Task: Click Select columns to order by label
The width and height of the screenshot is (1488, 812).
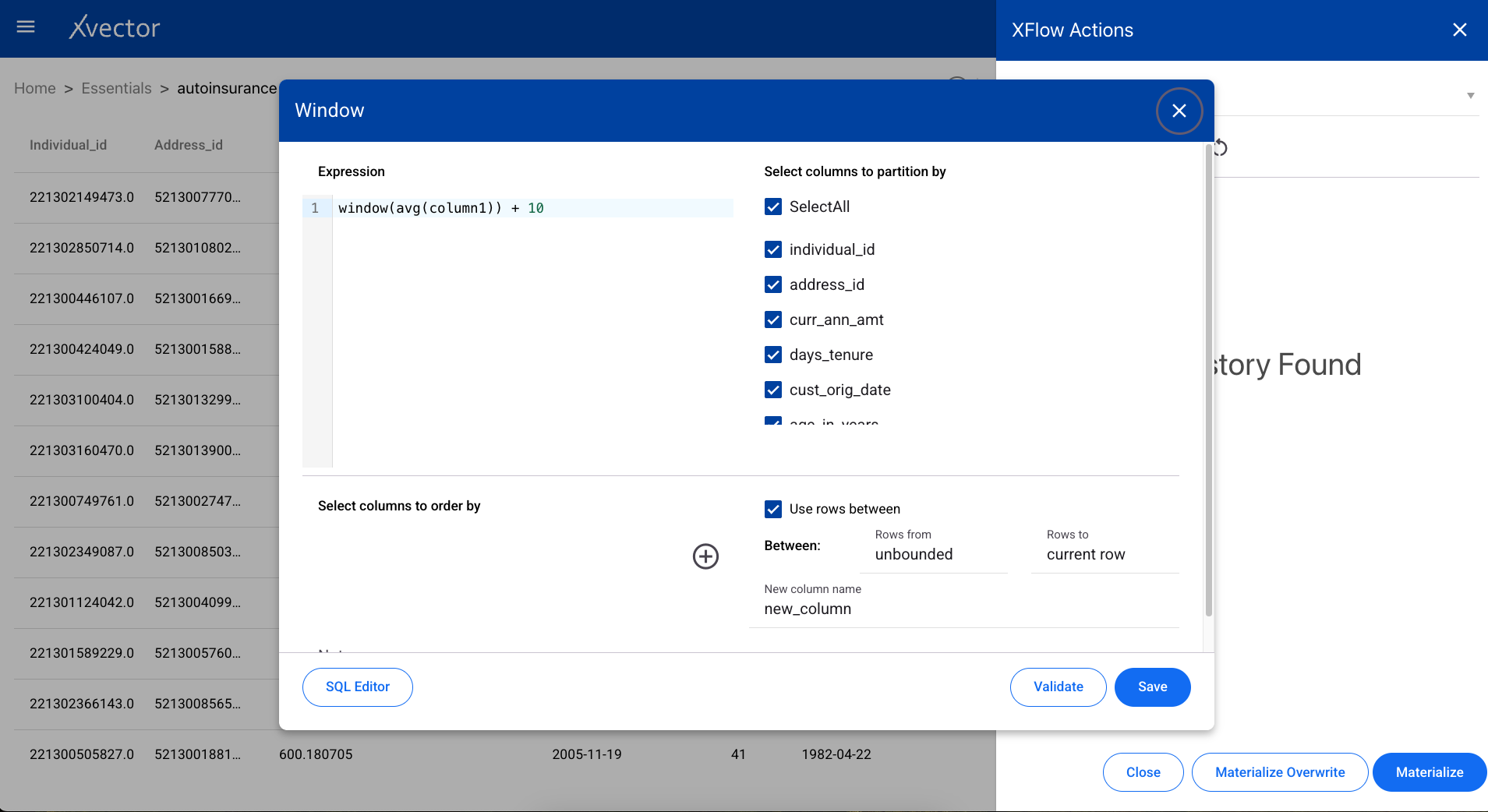Action: [399, 506]
